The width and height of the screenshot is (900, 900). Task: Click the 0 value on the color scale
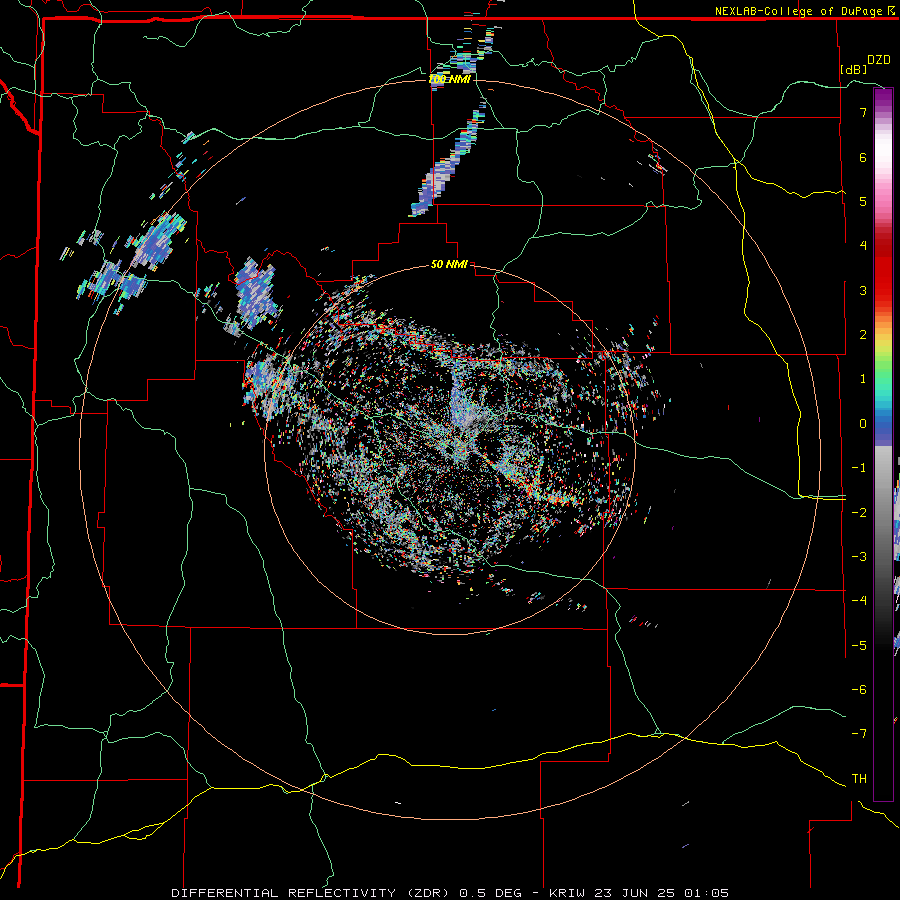click(863, 424)
